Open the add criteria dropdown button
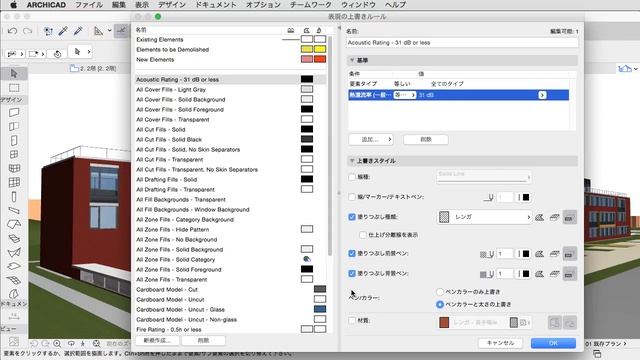 point(371,140)
